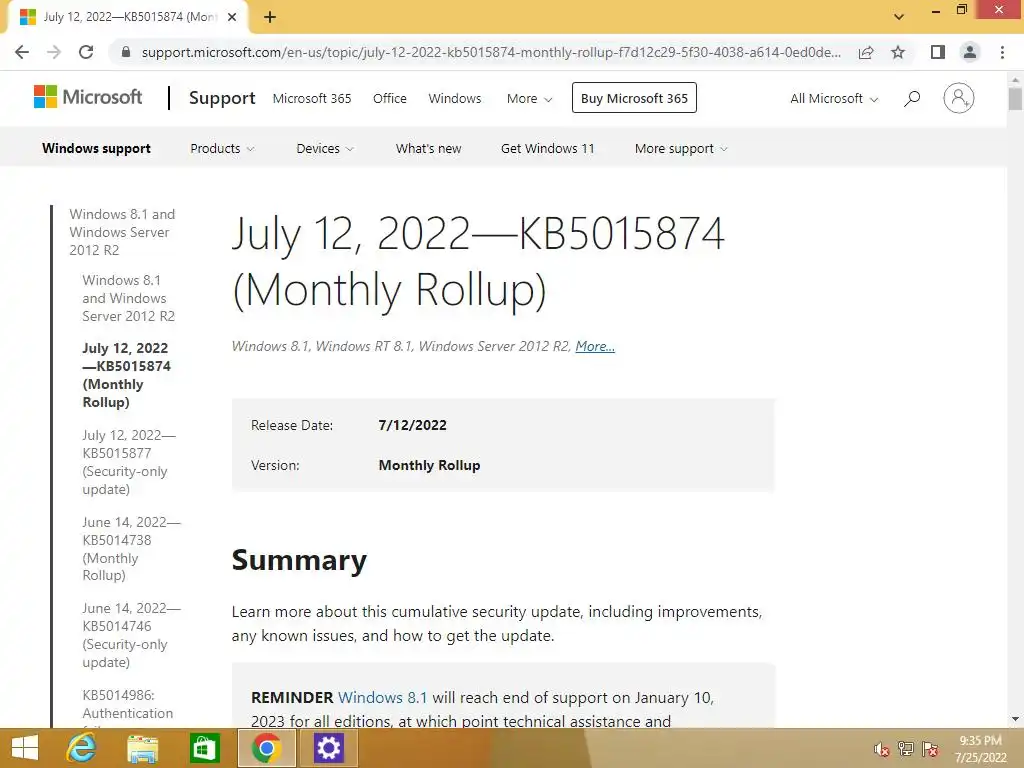Click Buy Microsoft 365 button
The image size is (1024, 768).
click(x=634, y=98)
